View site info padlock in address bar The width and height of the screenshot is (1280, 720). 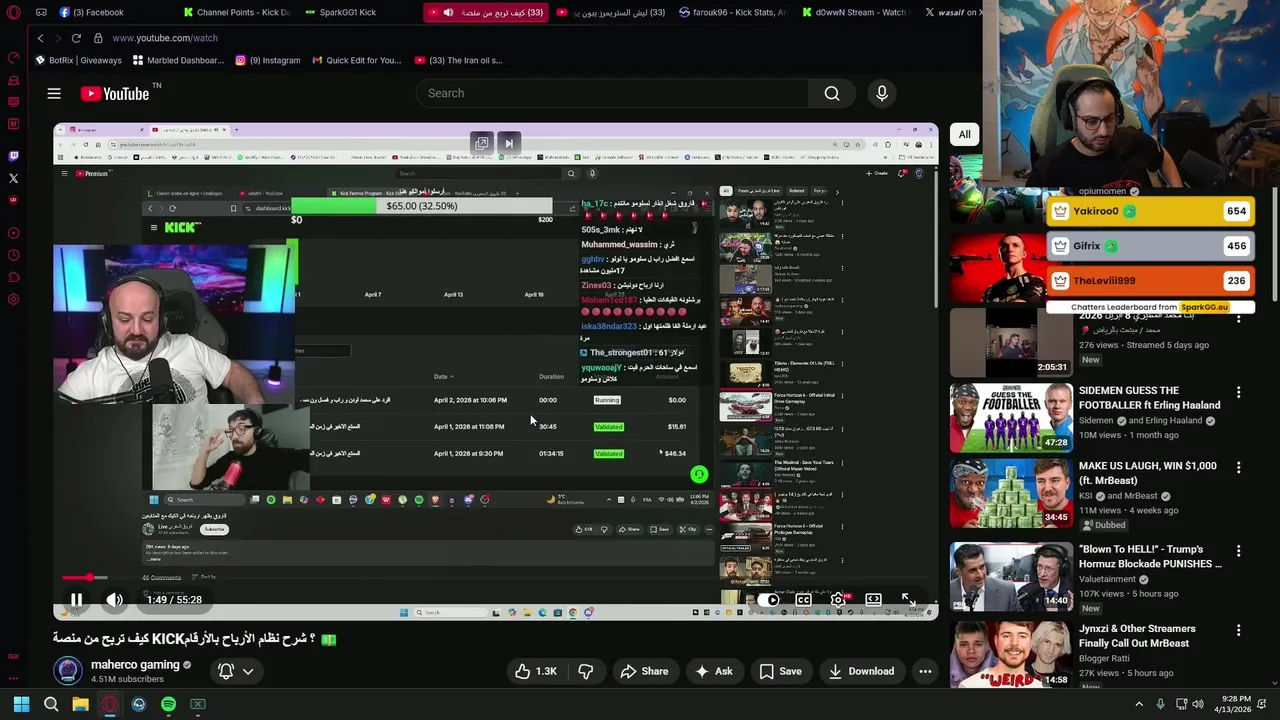pos(98,38)
